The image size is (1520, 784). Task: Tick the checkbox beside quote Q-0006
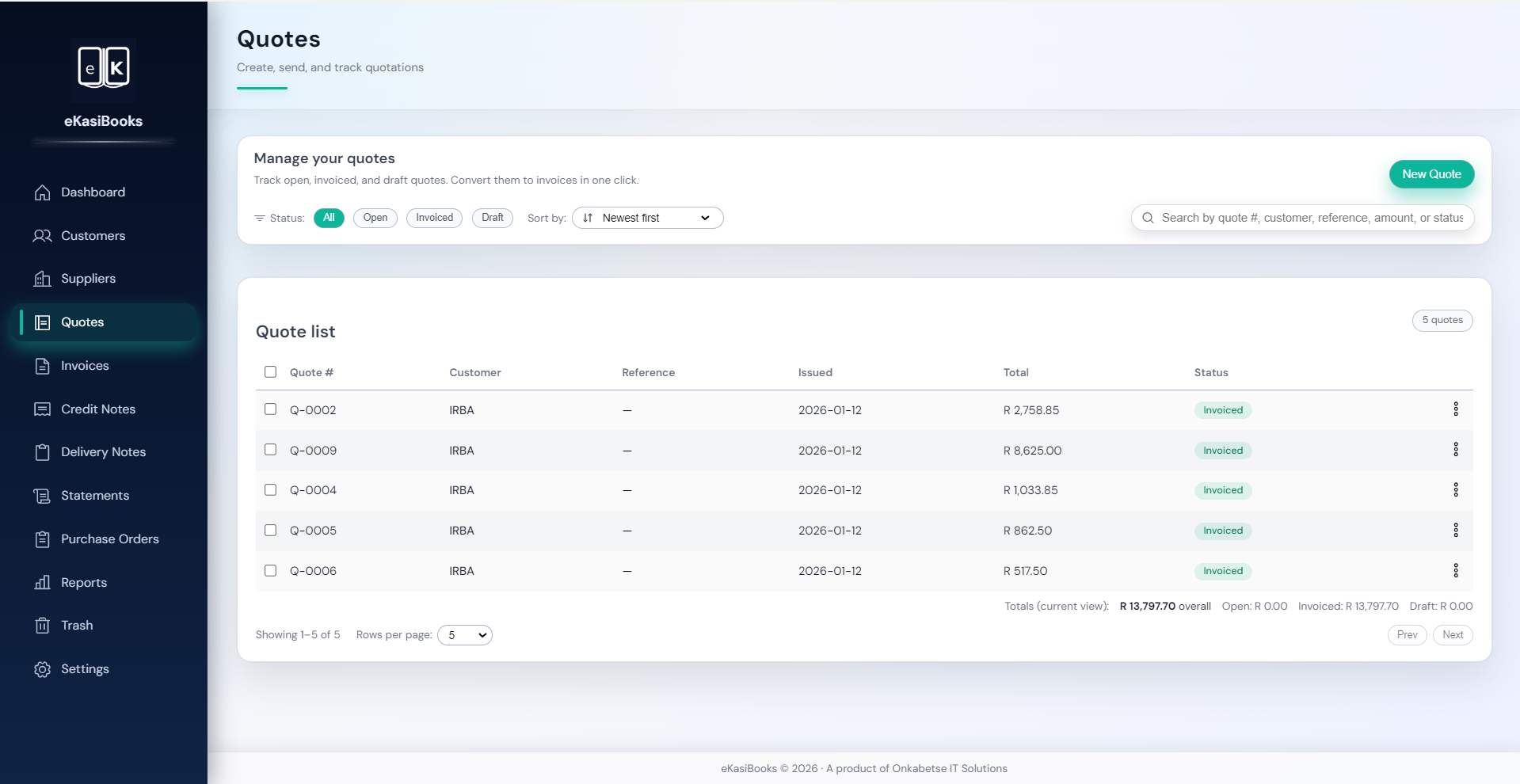270,570
